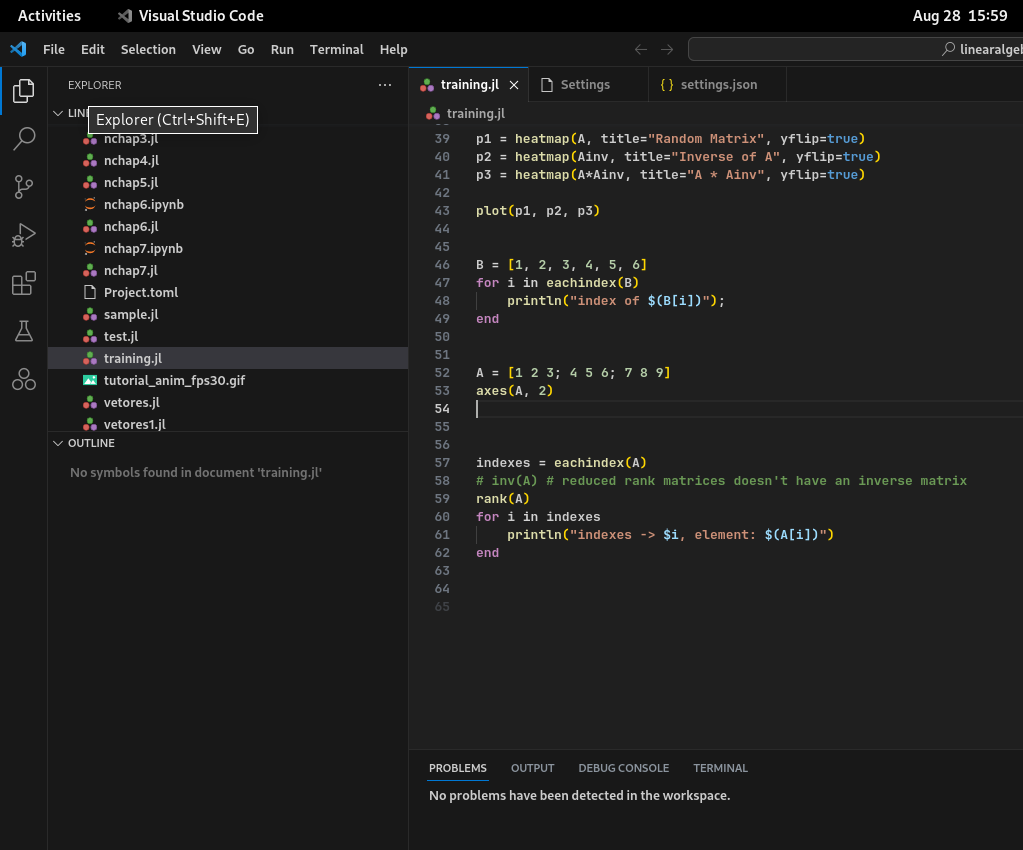The height and width of the screenshot is (850, 1023).
Task: Open the Terminal menu
Action: [x=336, y=49]
